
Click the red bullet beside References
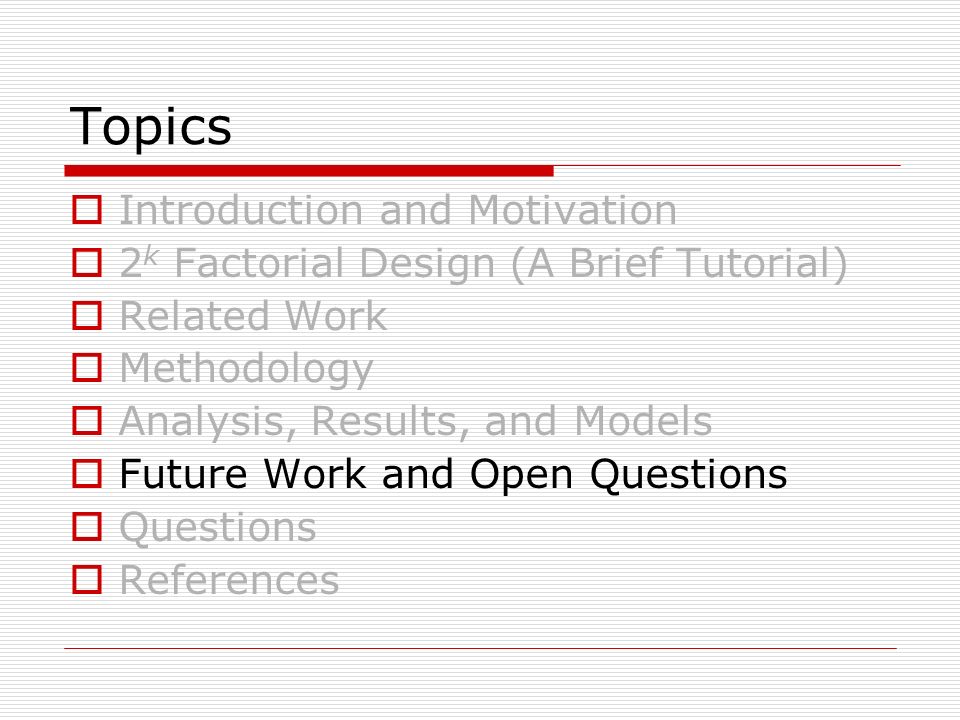[x=87, y=579]
